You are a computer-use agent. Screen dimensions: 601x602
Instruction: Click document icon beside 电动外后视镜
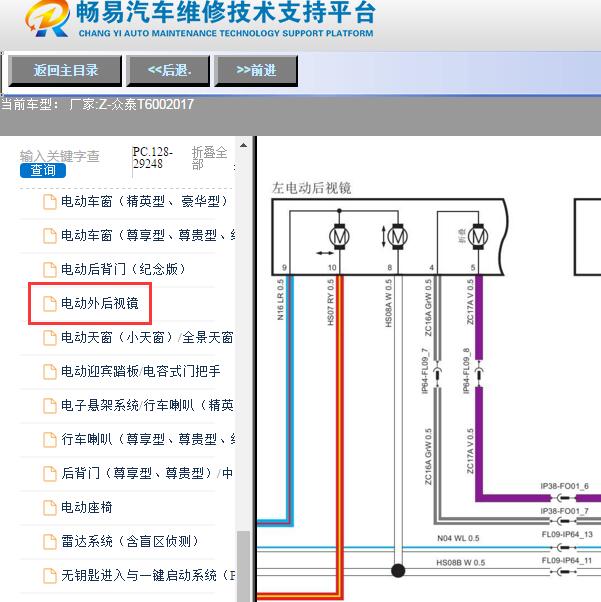pos(50,304)
